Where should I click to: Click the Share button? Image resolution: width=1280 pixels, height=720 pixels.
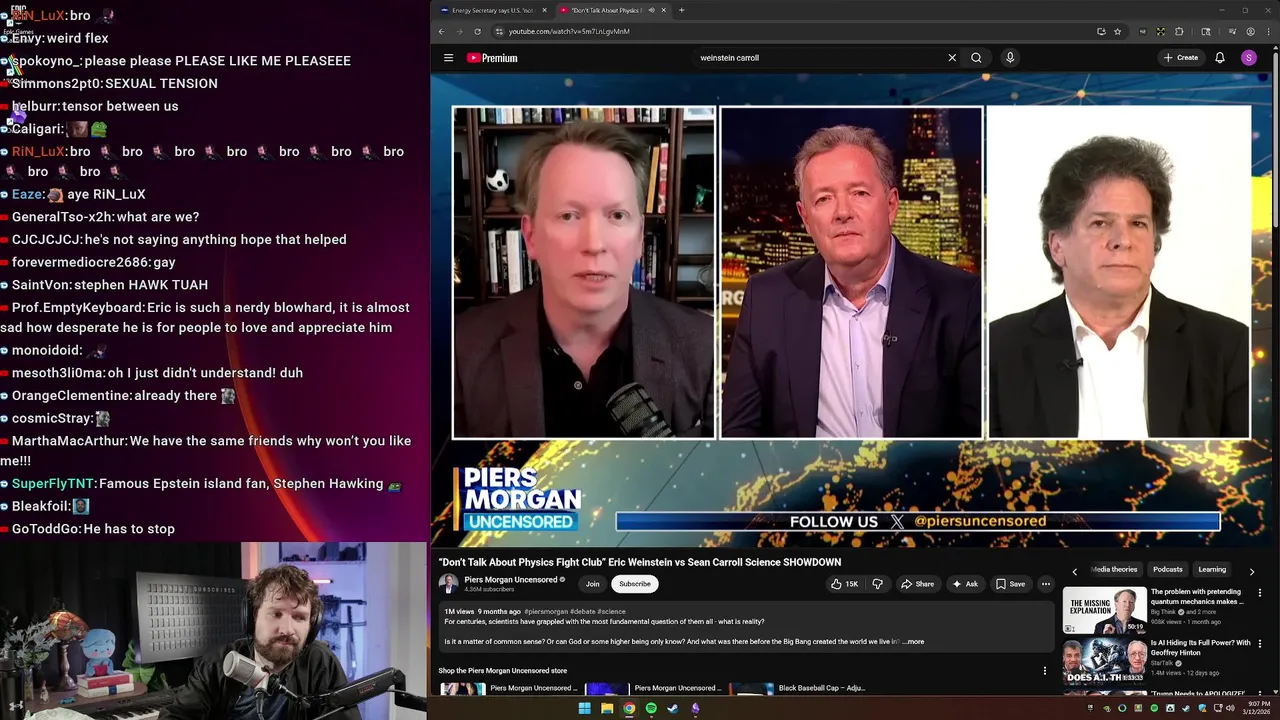point(917,584)
